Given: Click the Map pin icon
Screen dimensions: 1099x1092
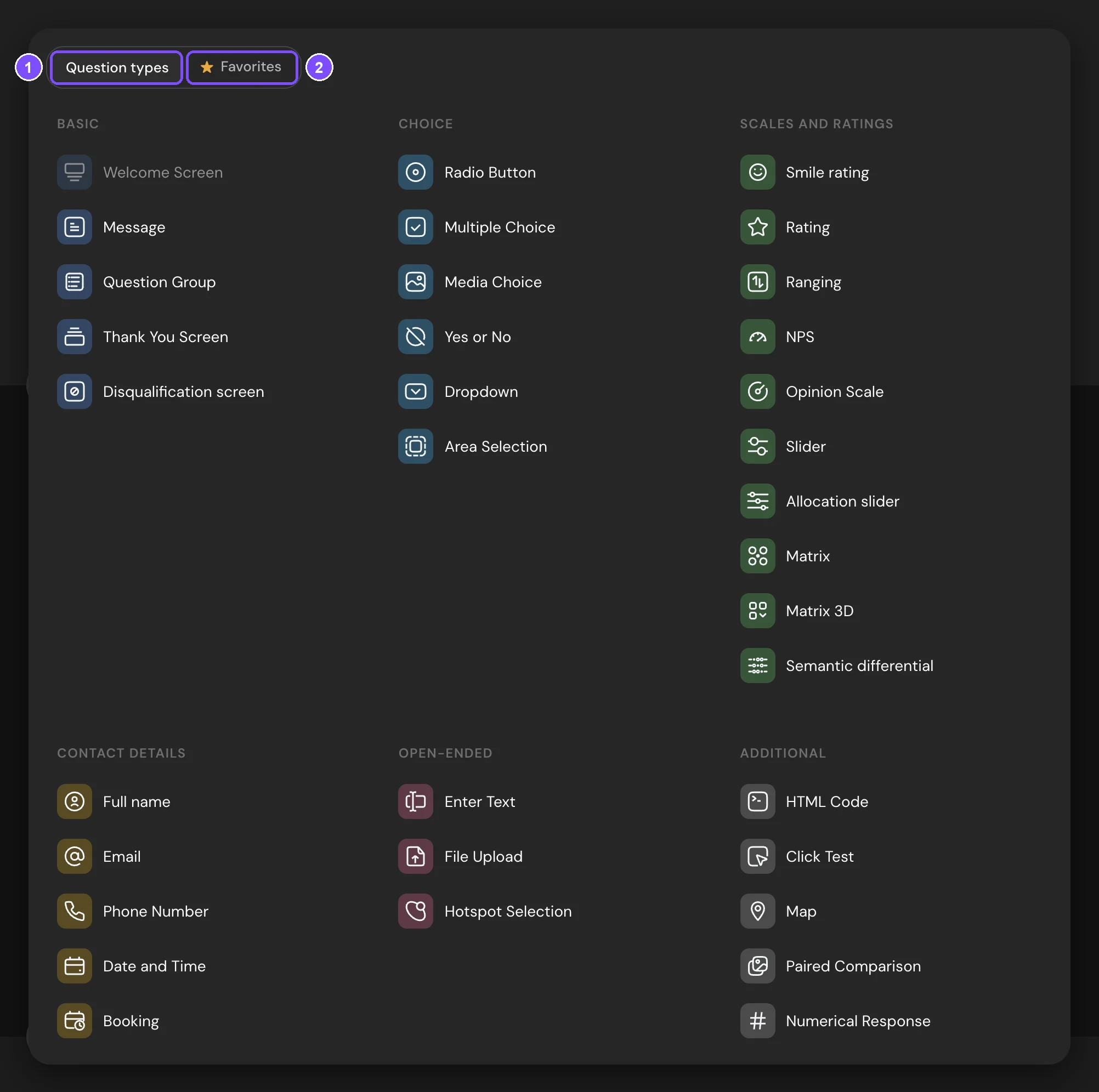Looking at the screenshot, I should [758, 911].
